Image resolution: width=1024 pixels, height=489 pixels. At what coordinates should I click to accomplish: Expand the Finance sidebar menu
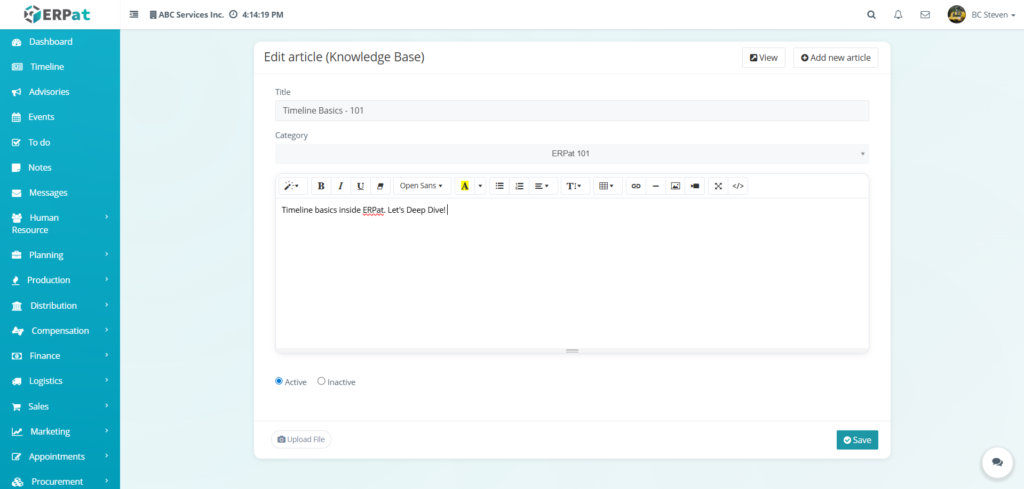60,356
